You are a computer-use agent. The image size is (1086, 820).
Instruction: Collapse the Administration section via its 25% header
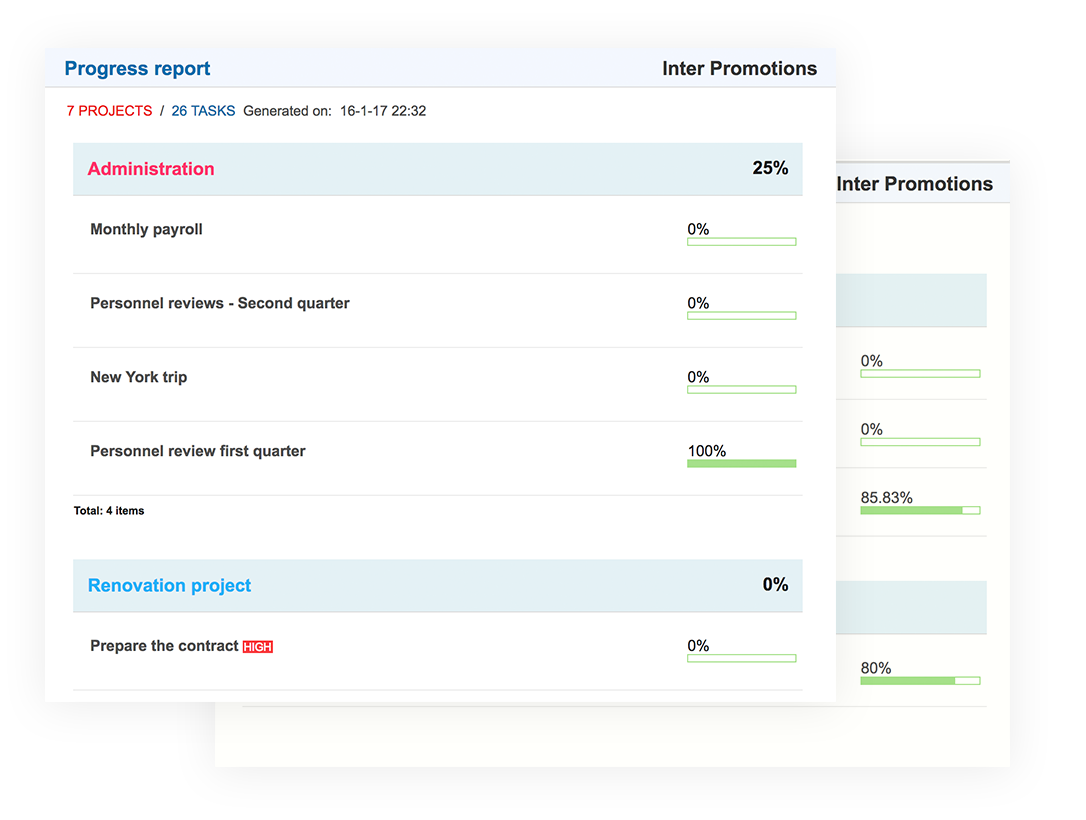tap(770, 168)
